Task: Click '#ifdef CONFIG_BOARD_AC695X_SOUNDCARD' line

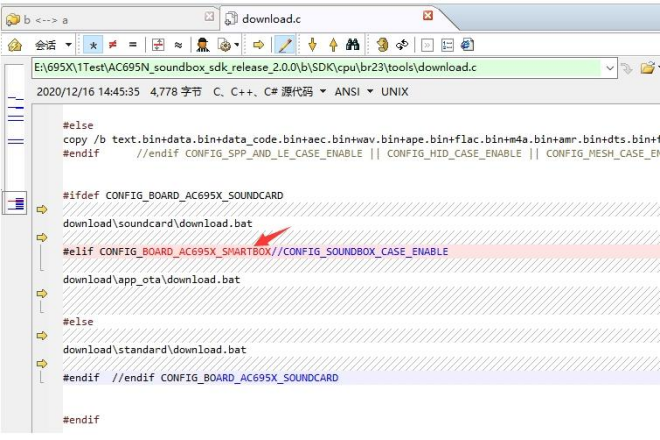Action: click(x=173, y=195)
